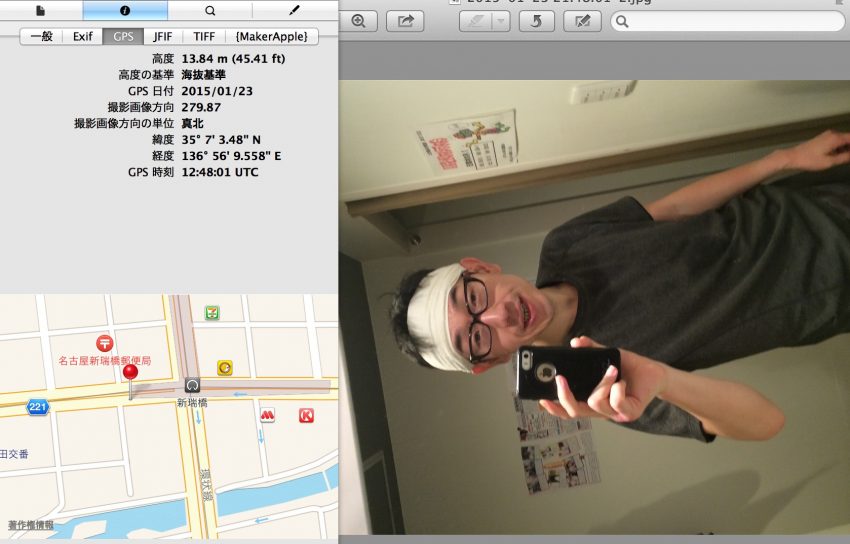This screenshot has width=850, height=544.
Task: Open the 著作権情報 link on map
Action: (x=31, y=525)
